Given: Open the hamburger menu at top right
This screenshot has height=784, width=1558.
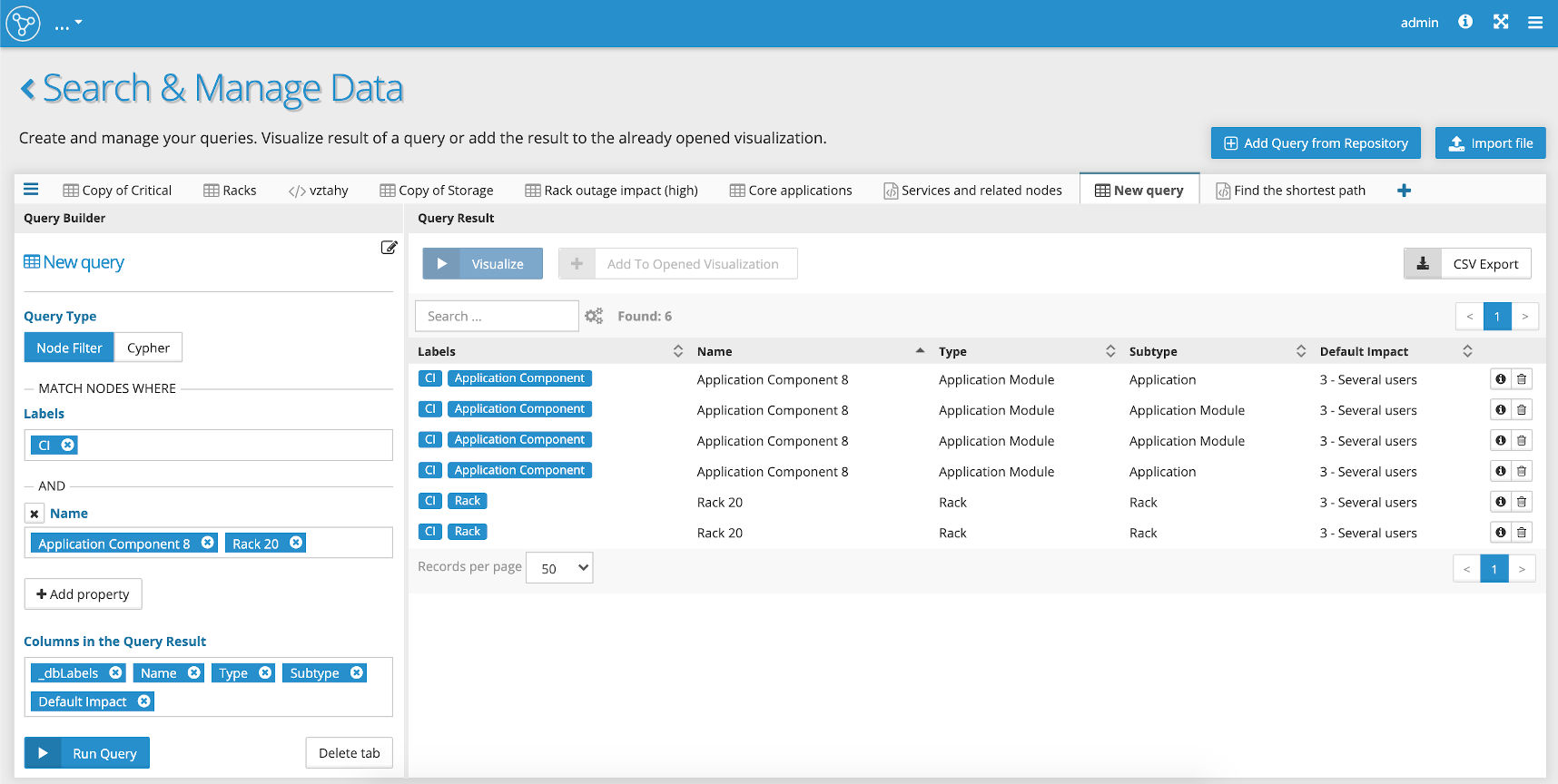Looking at the screenshot, I should [x=1535, y=23].
